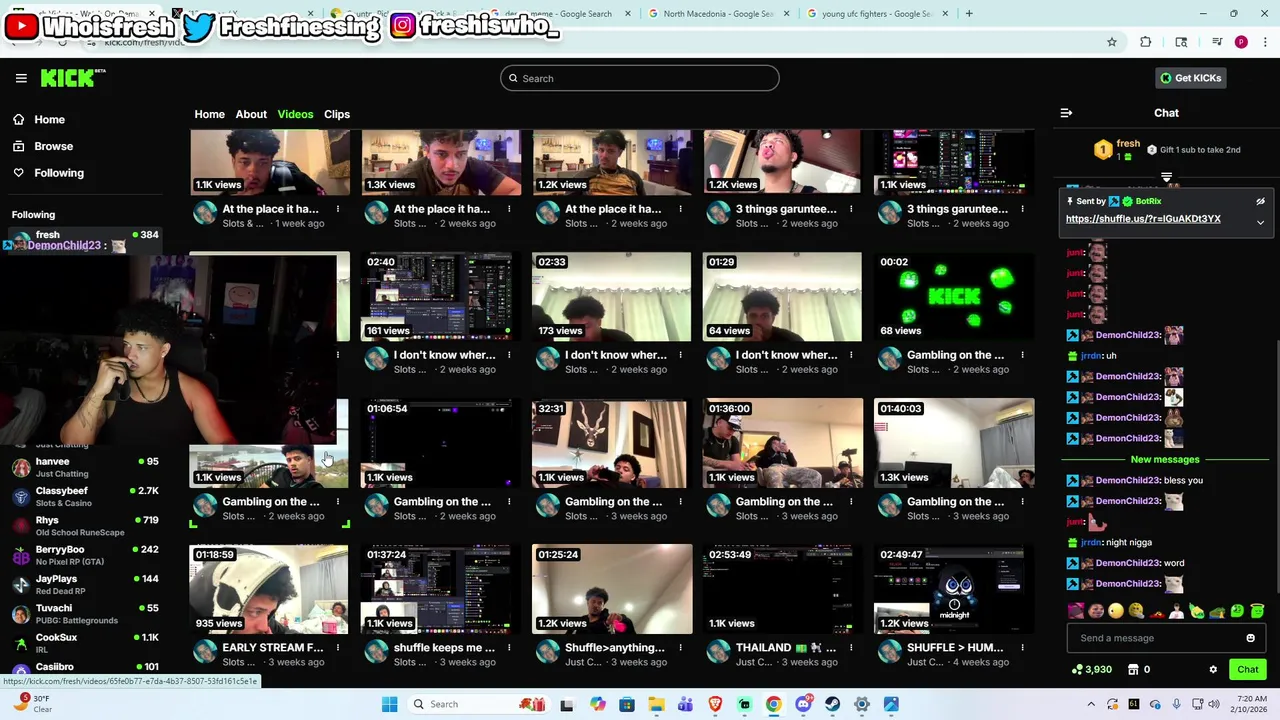Click the Kick logo
1280x720 pixels.
73,78
